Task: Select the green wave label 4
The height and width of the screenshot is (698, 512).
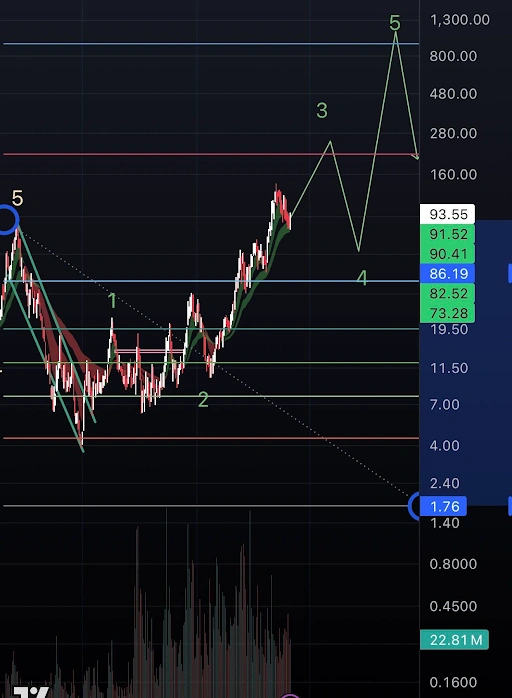Action: [x=362, y=278]
